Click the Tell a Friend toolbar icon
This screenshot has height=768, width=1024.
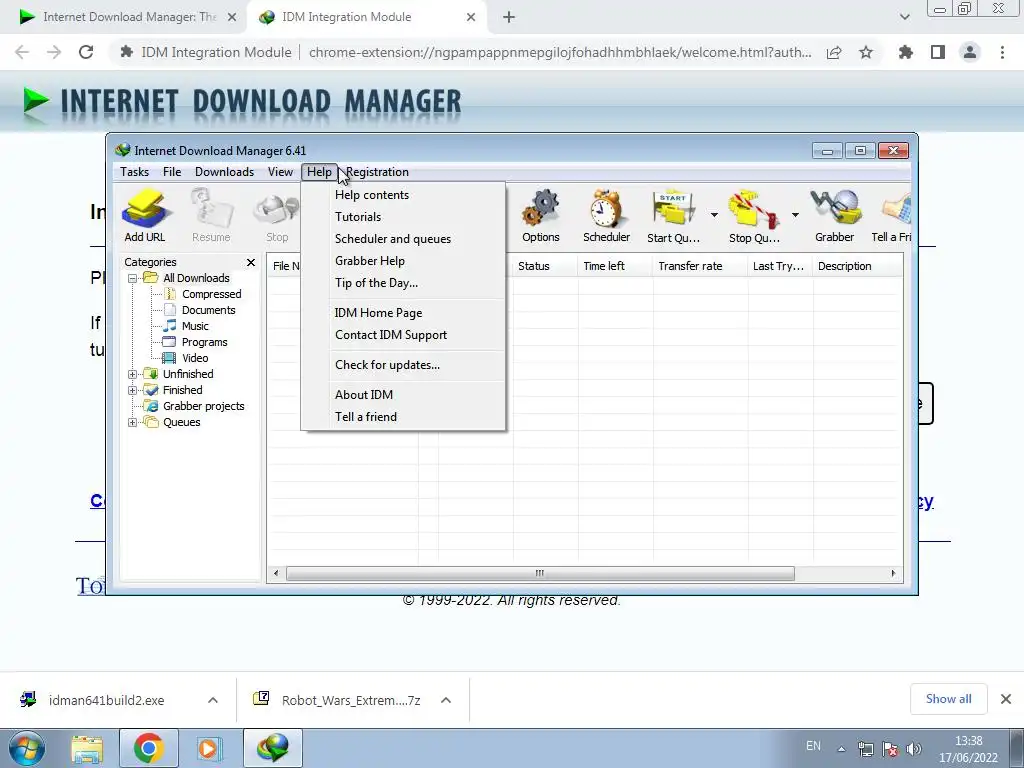(x=892, y=216)
